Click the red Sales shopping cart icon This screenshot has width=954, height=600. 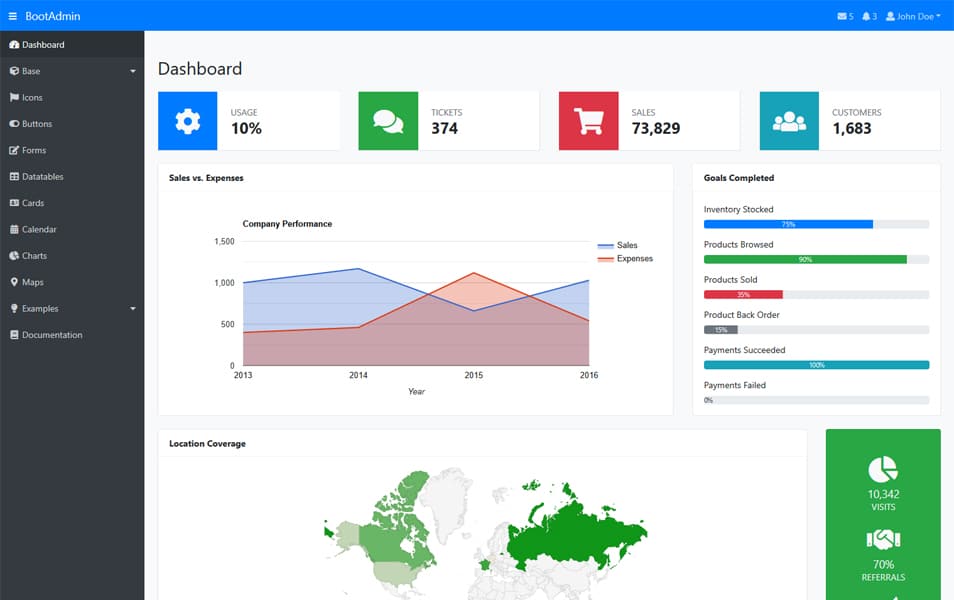[x=589, y=121]
